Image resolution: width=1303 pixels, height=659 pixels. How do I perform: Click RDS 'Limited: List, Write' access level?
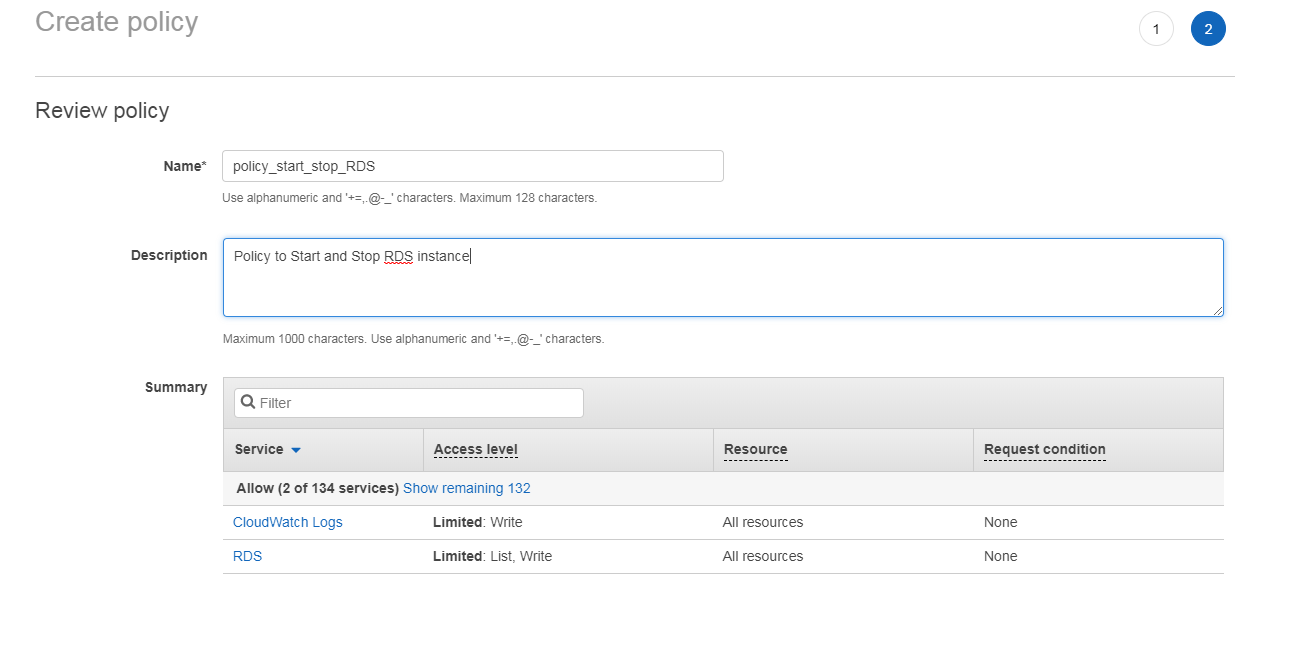coord(492,556)
